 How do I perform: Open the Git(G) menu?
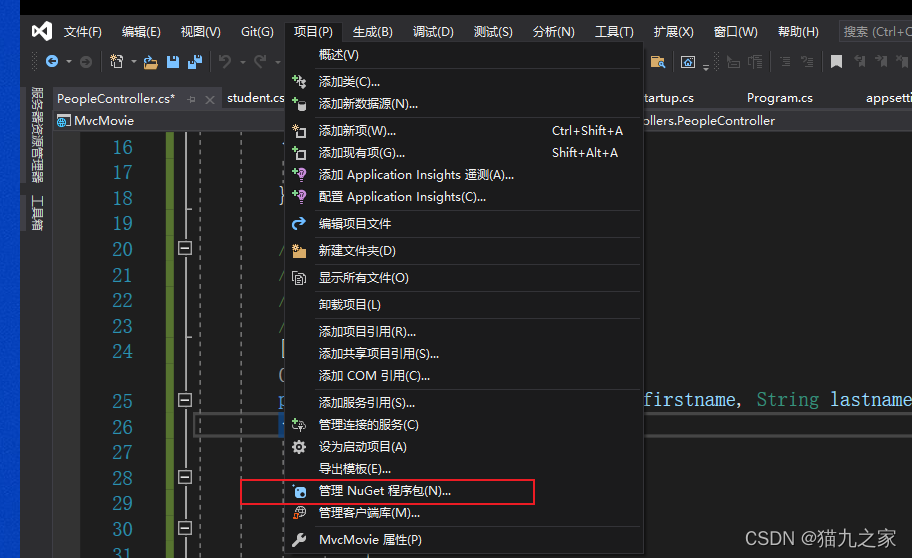(x=257, y=31)
